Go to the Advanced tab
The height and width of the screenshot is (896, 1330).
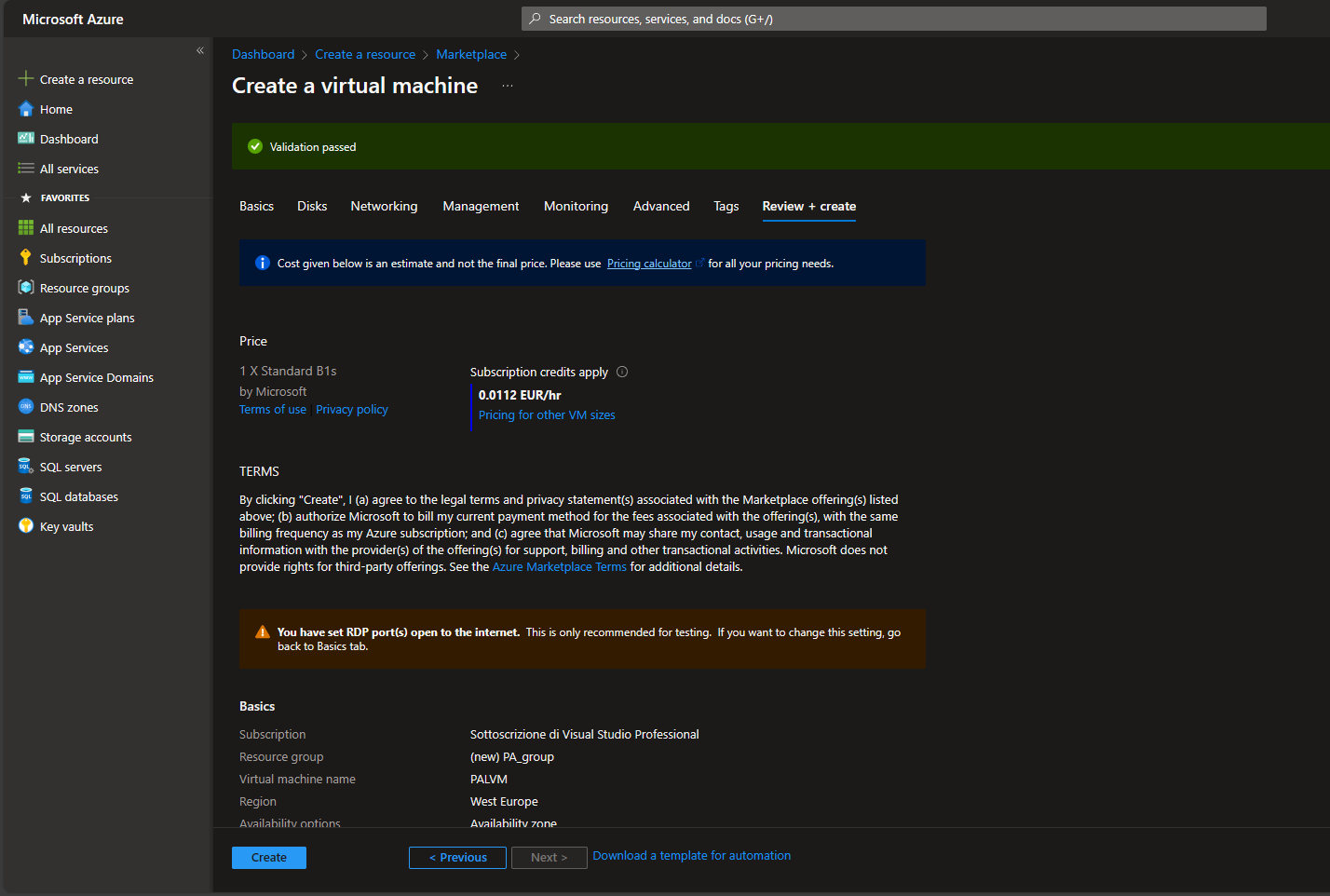(661, 206)
